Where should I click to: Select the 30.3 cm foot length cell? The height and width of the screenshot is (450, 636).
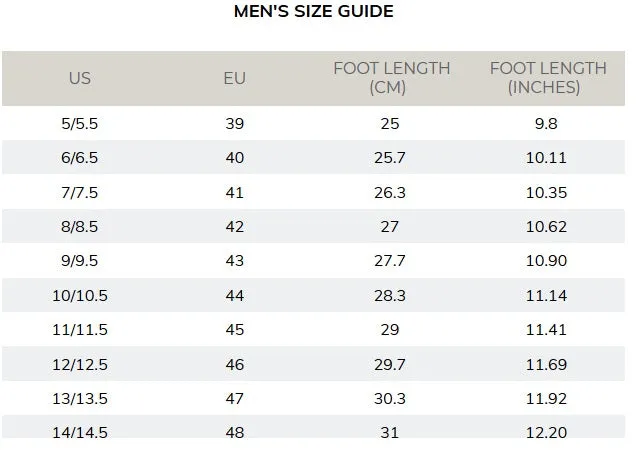point(390,398)
